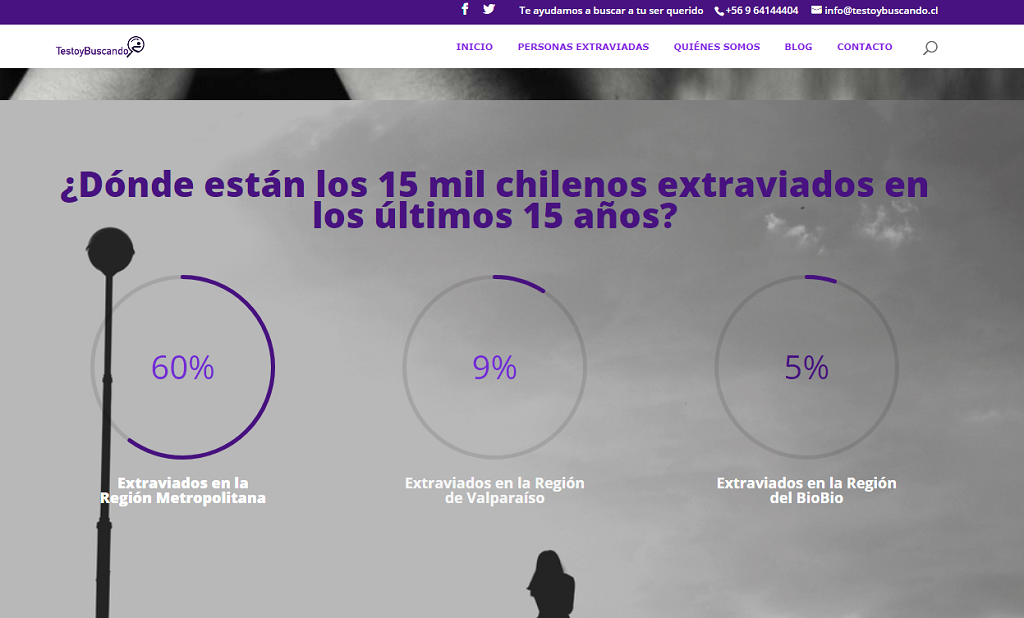Go to the INICIO menu item
The width and height of the screenshot is (1024, 618).
(x=474, y=47)
